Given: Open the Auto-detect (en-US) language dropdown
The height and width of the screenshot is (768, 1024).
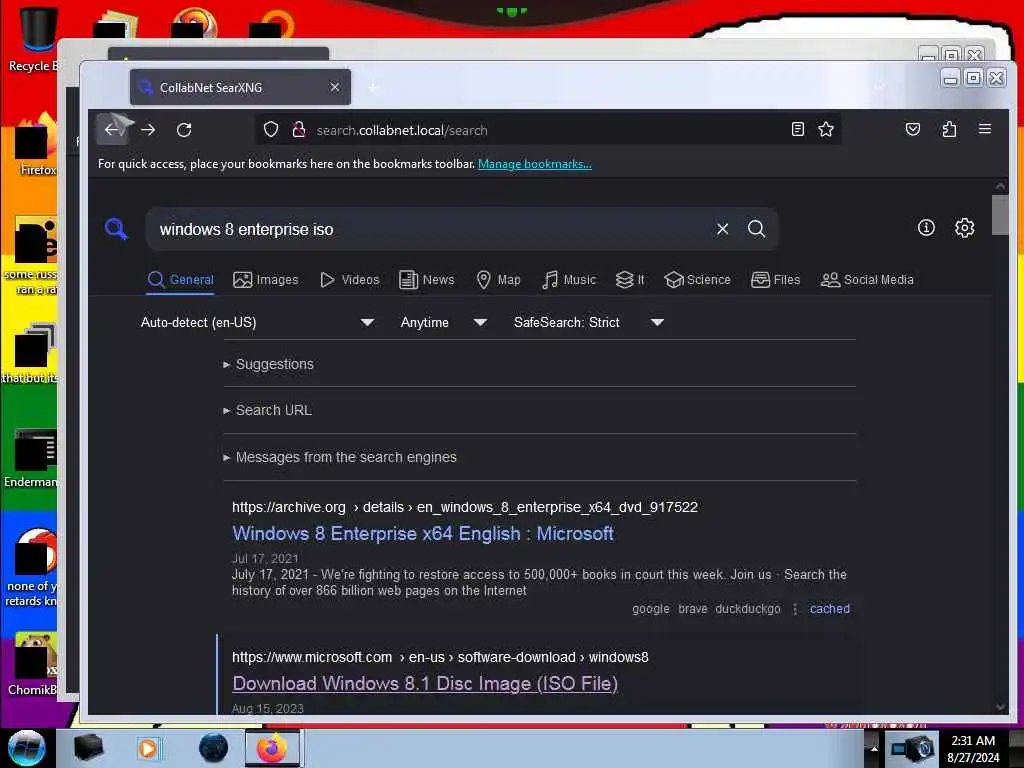Looking at the screenshot, I should (257, 322).
